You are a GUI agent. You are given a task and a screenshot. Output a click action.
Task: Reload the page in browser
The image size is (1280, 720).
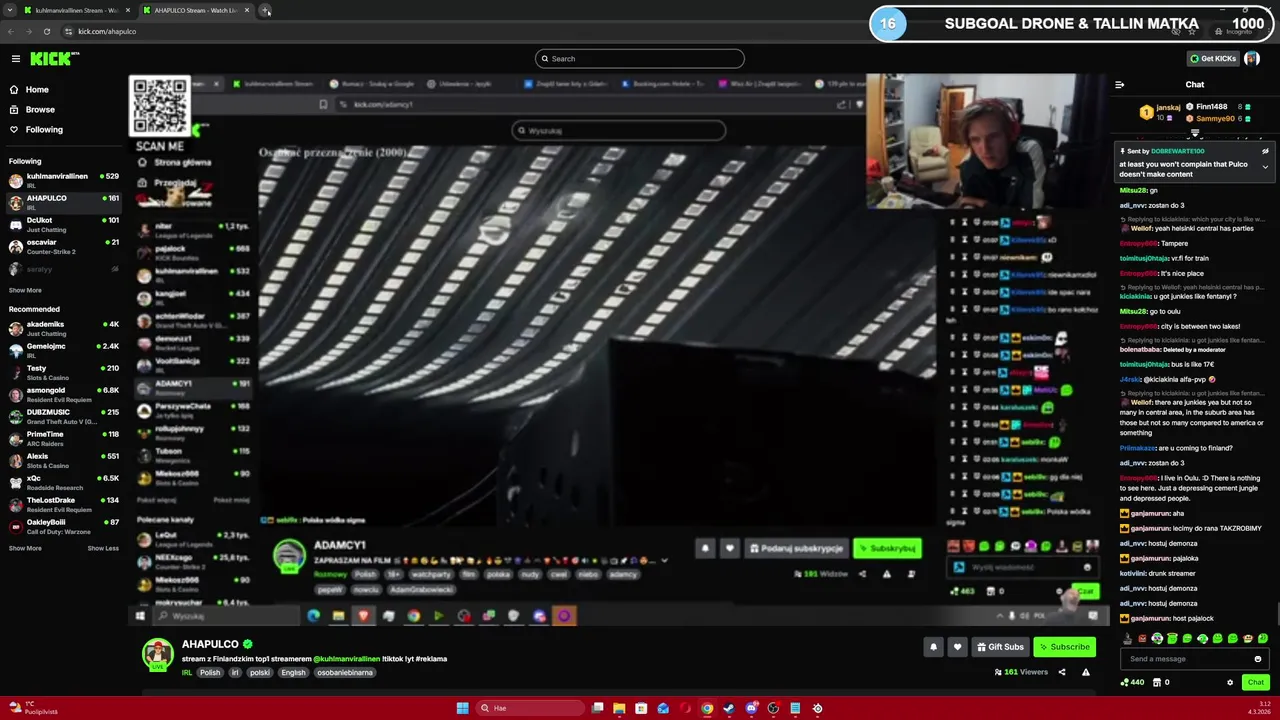tap(47, 31)
